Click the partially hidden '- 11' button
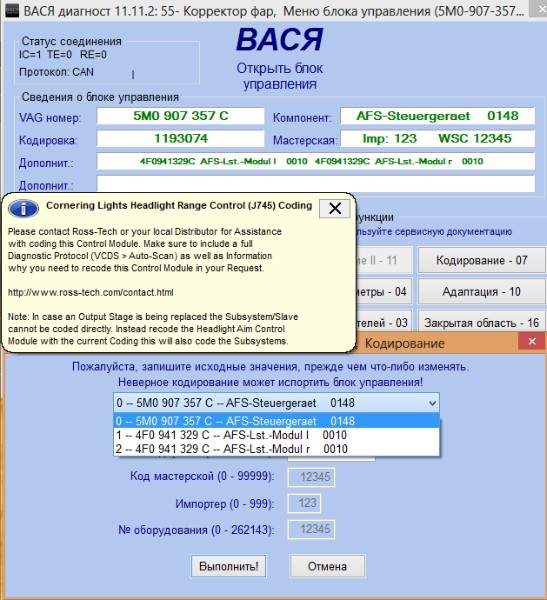Screen dimensions: 547x600 (x=384, y=260)
